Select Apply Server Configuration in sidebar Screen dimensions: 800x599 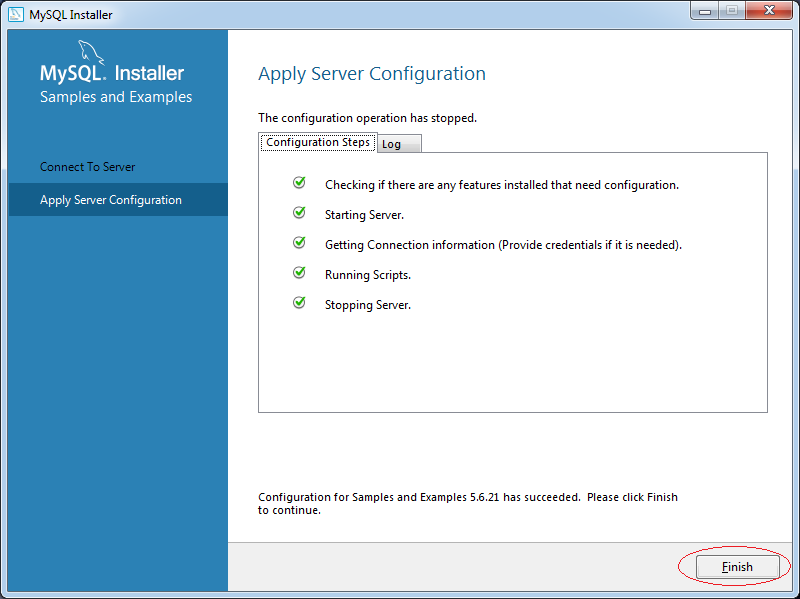[118, 199]
